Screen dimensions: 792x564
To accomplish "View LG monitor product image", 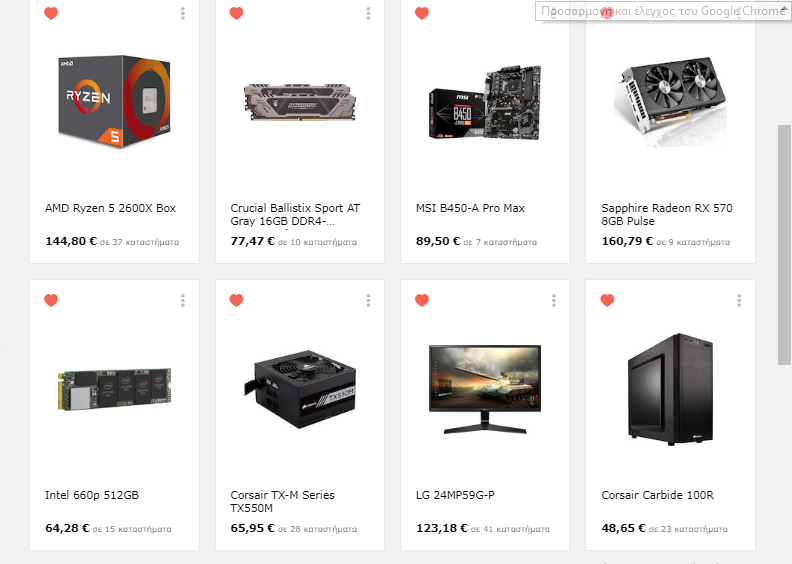I will coord(485,389).
